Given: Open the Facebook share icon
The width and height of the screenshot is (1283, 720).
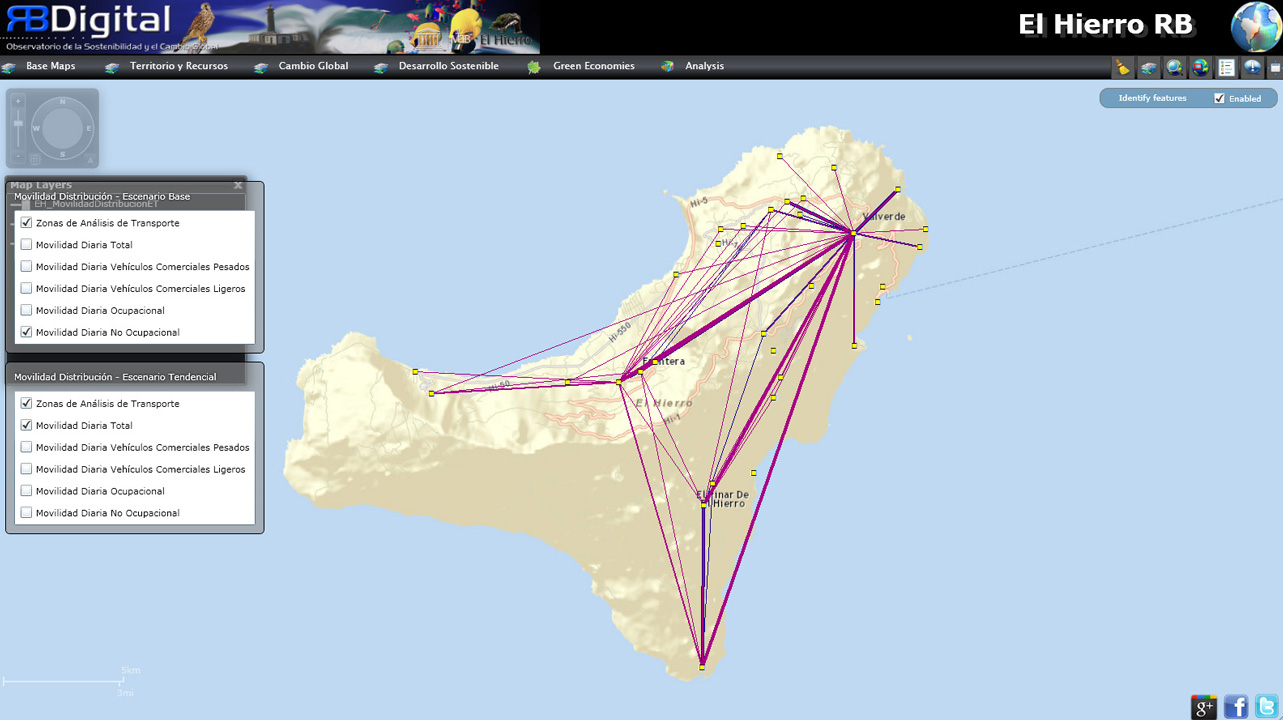Looking at the screenshot, I should point(1236,706).
